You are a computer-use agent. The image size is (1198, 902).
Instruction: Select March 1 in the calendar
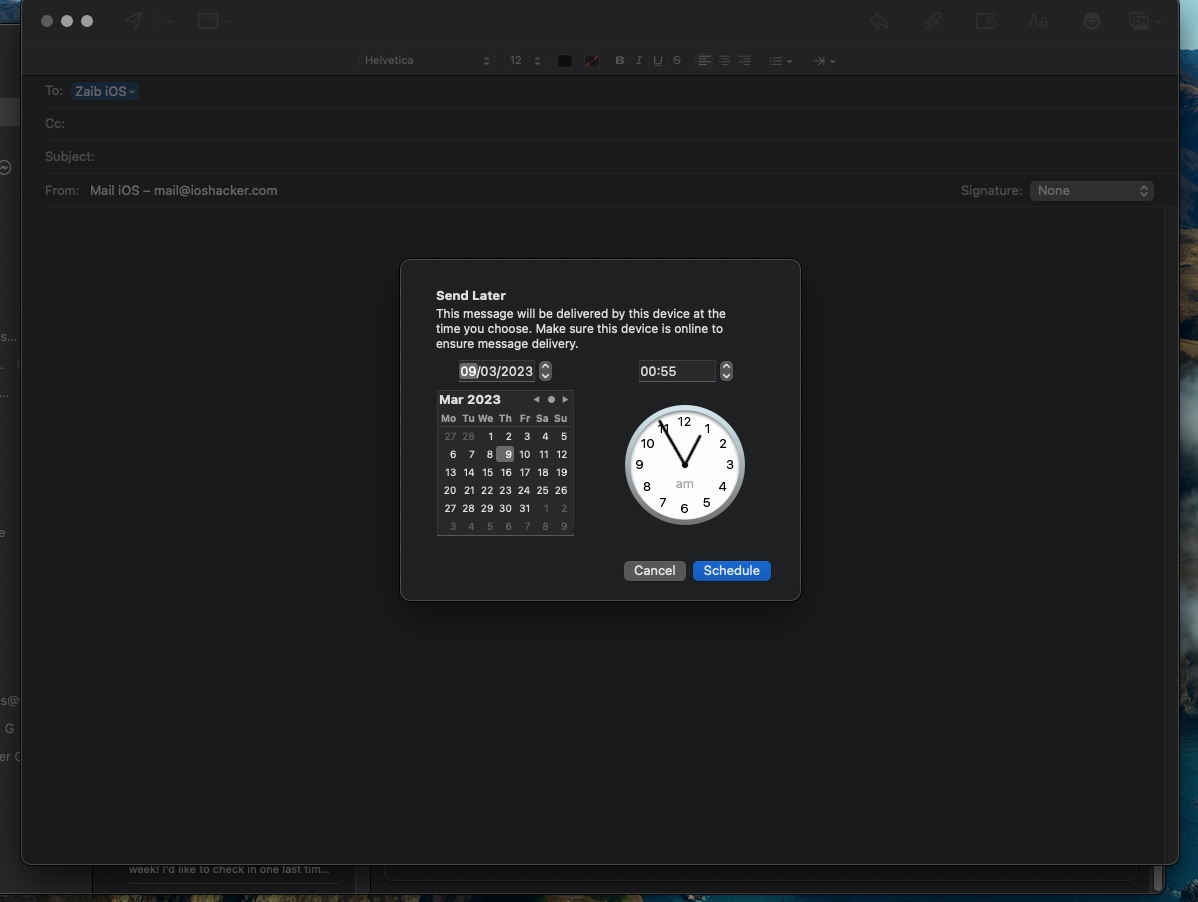[x=490, y=437]
